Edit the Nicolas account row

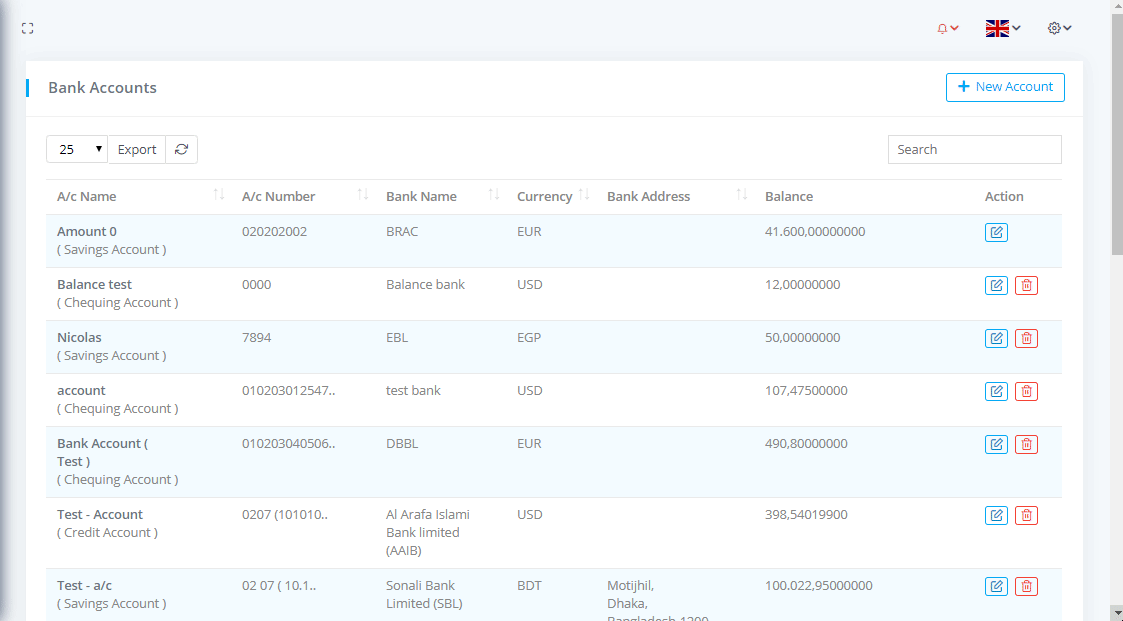996,339
